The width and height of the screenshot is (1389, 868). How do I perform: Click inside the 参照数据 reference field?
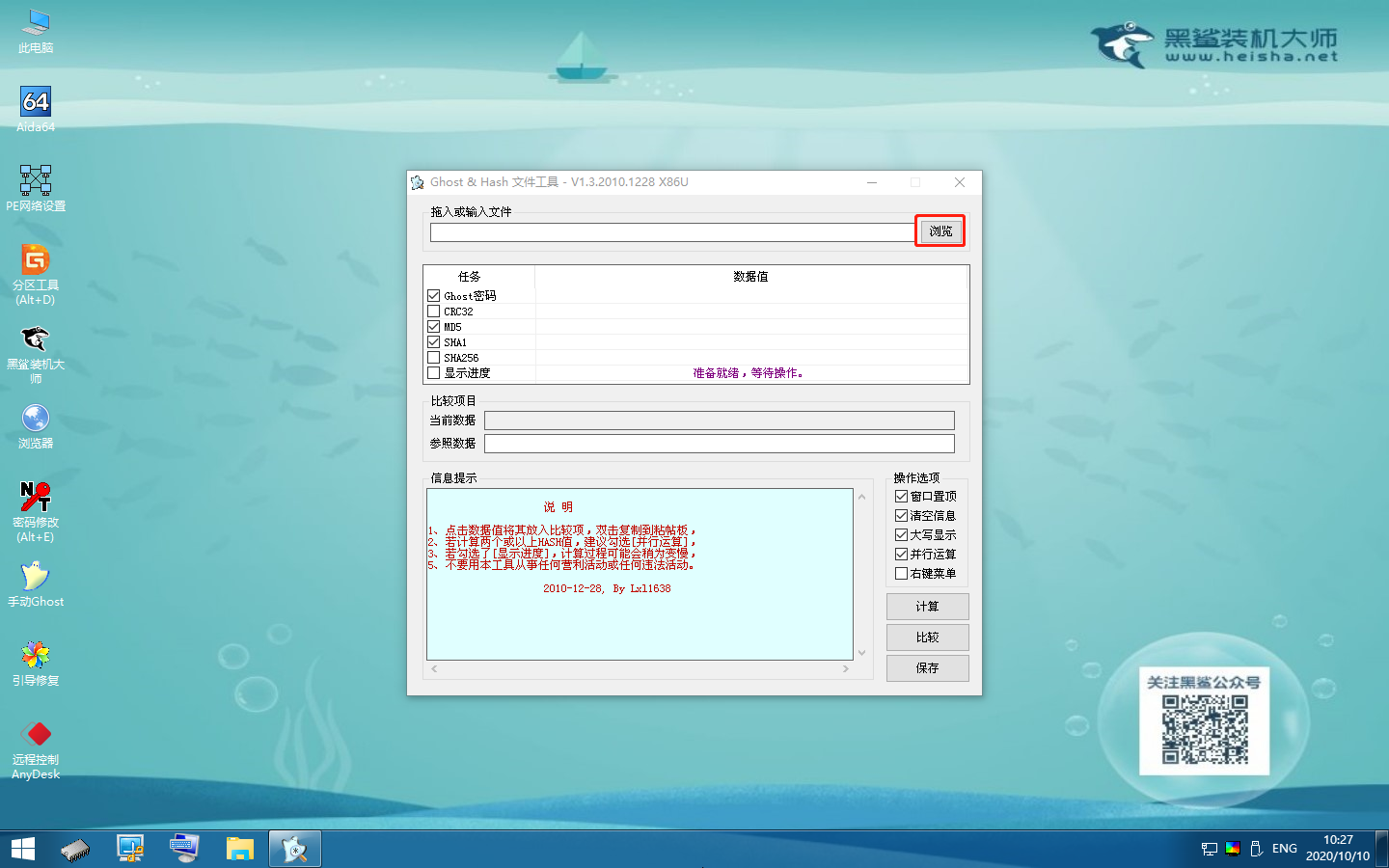point(721,444)
